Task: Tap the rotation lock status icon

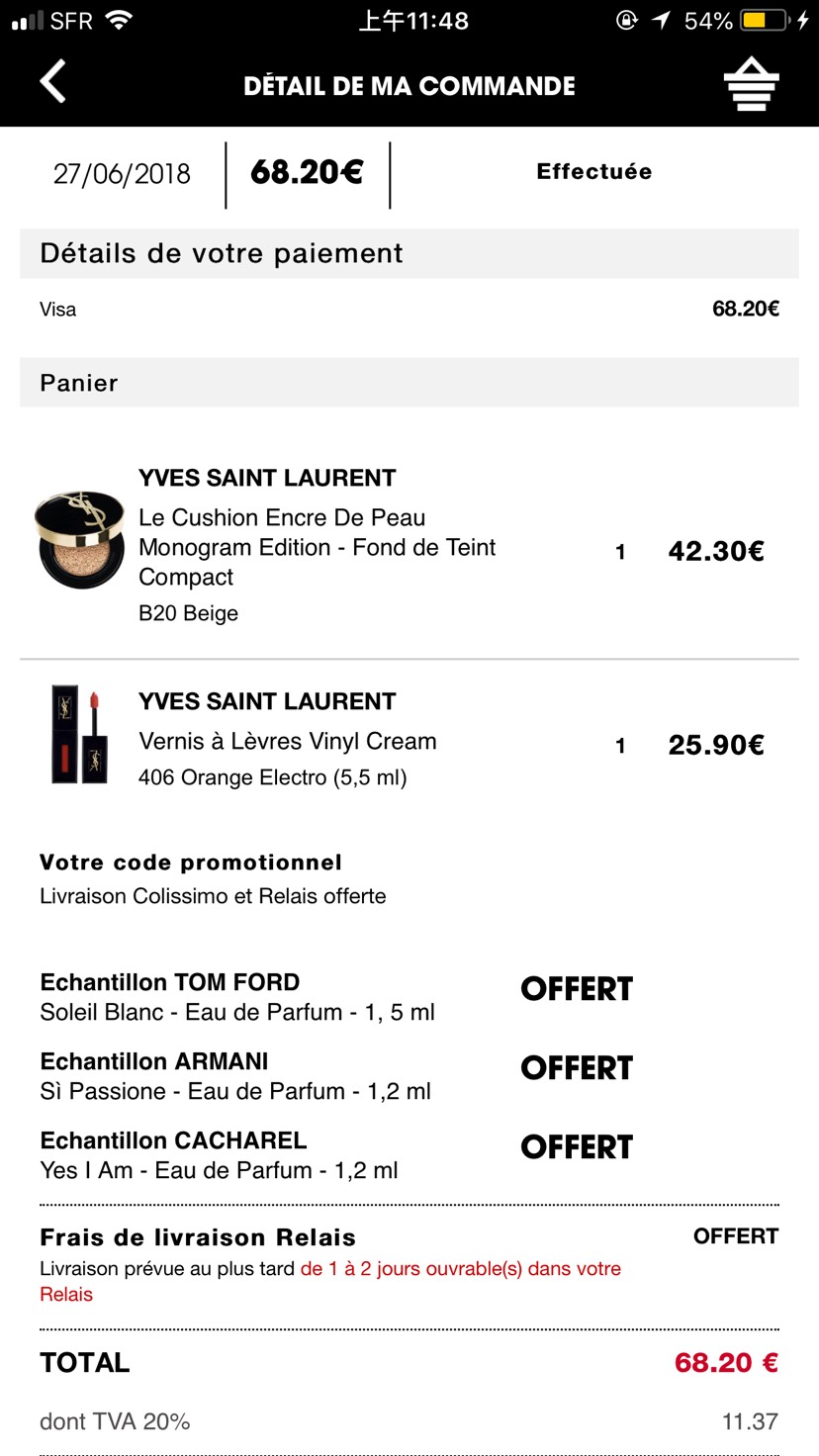Action: [x=626, y=21]
